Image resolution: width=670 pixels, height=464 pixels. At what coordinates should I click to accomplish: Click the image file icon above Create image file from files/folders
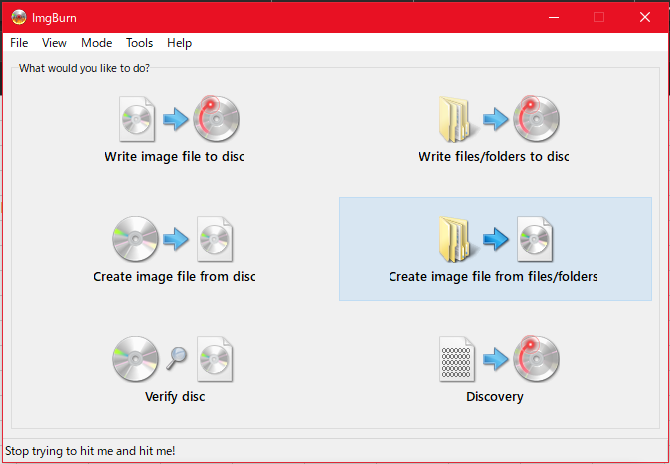coord(535,239)
